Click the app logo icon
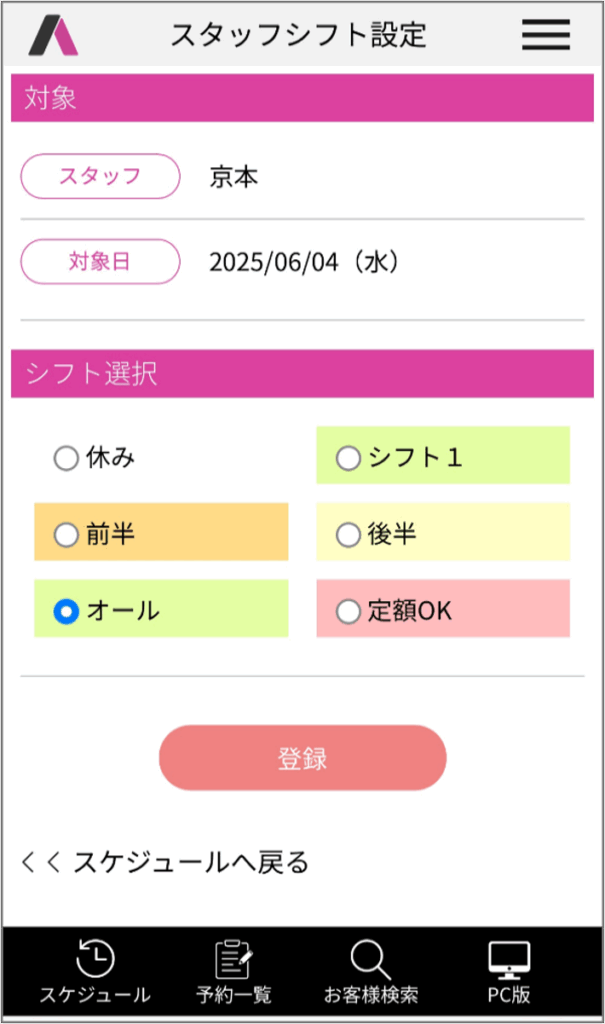 pos(53,35)
